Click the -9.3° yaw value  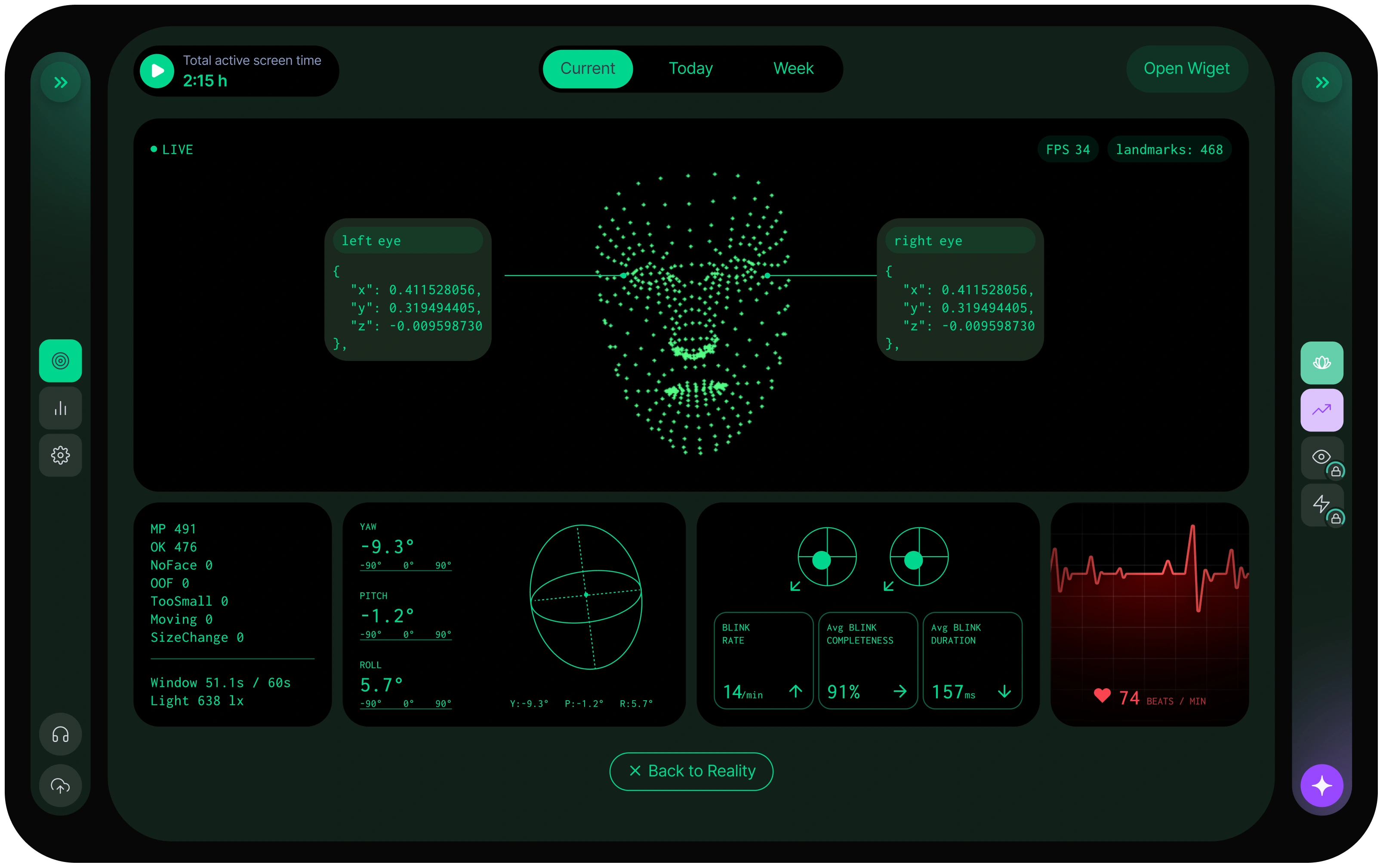387,547
